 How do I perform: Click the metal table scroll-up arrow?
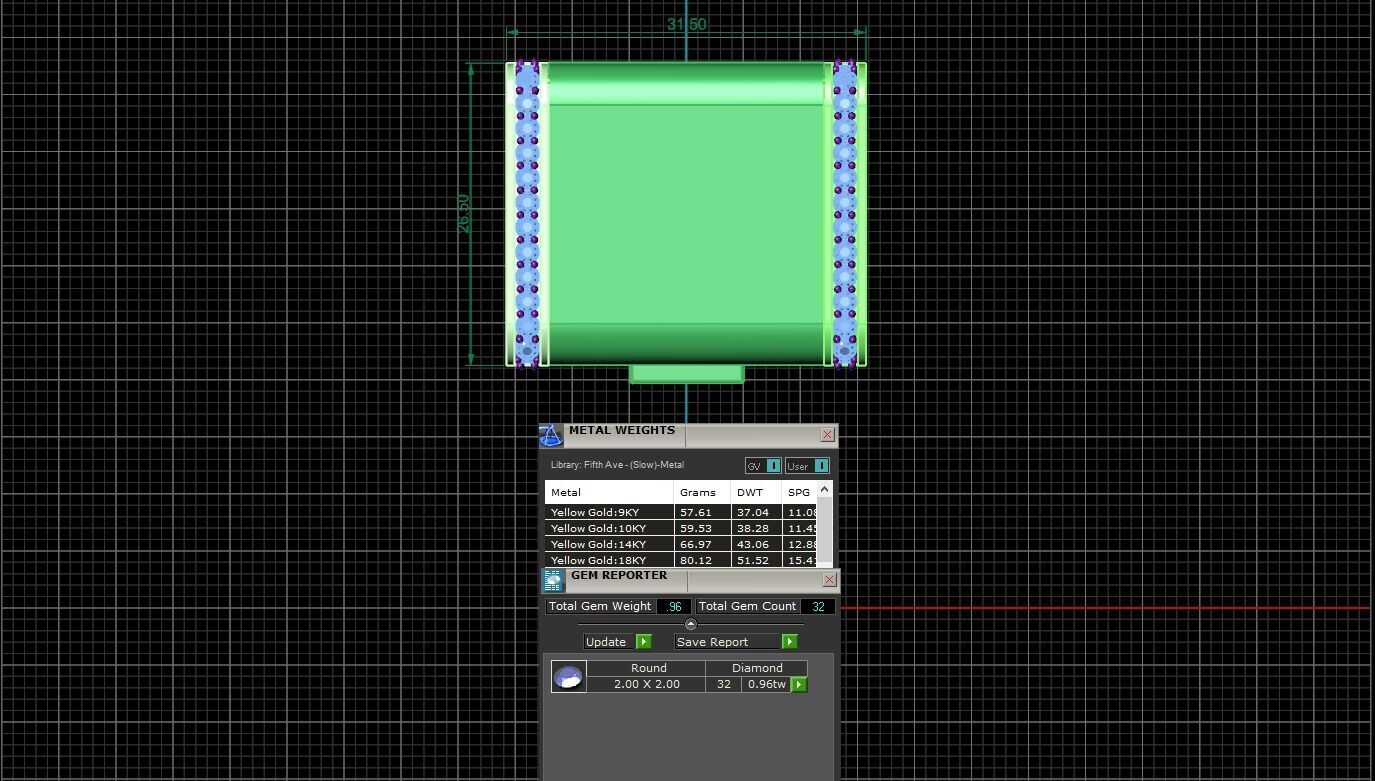[x=824, y=489]
